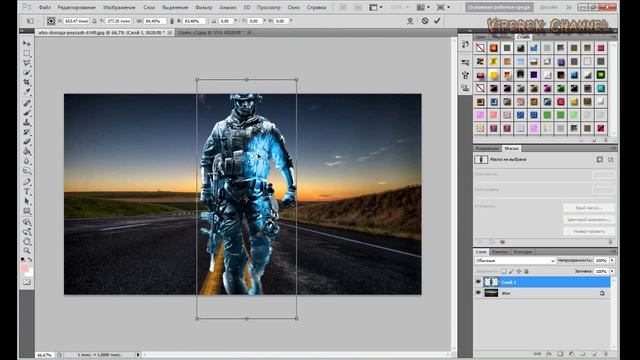Screen dimensions: 640x360
Task: Select the Path Selection tool
Action: point(27,201)
